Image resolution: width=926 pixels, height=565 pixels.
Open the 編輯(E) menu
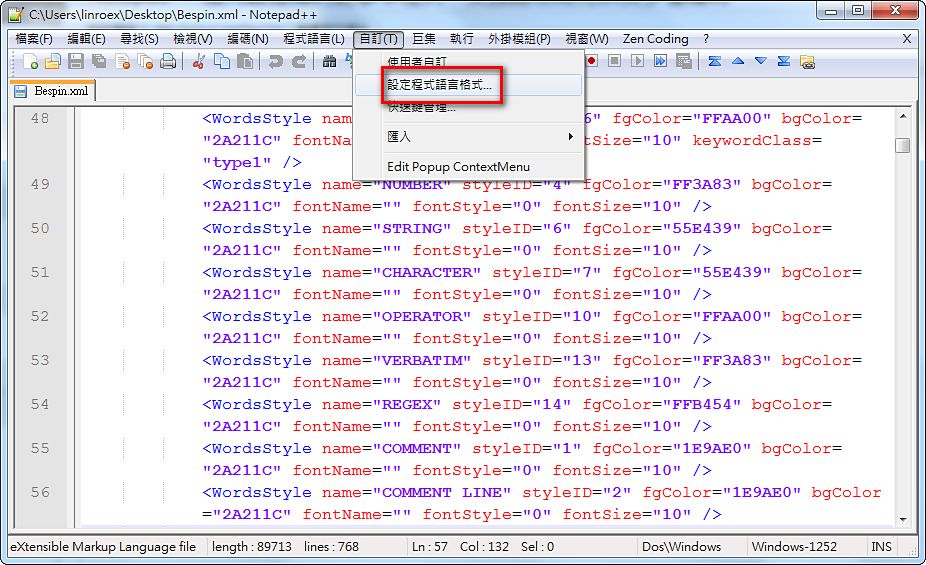click(86, 39)
